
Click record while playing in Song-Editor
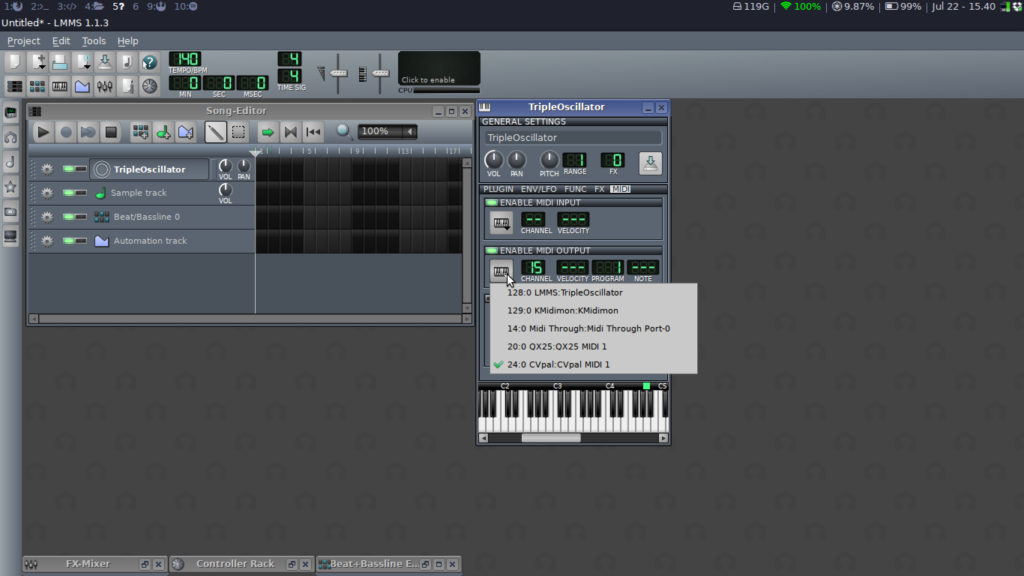(88, 133)
